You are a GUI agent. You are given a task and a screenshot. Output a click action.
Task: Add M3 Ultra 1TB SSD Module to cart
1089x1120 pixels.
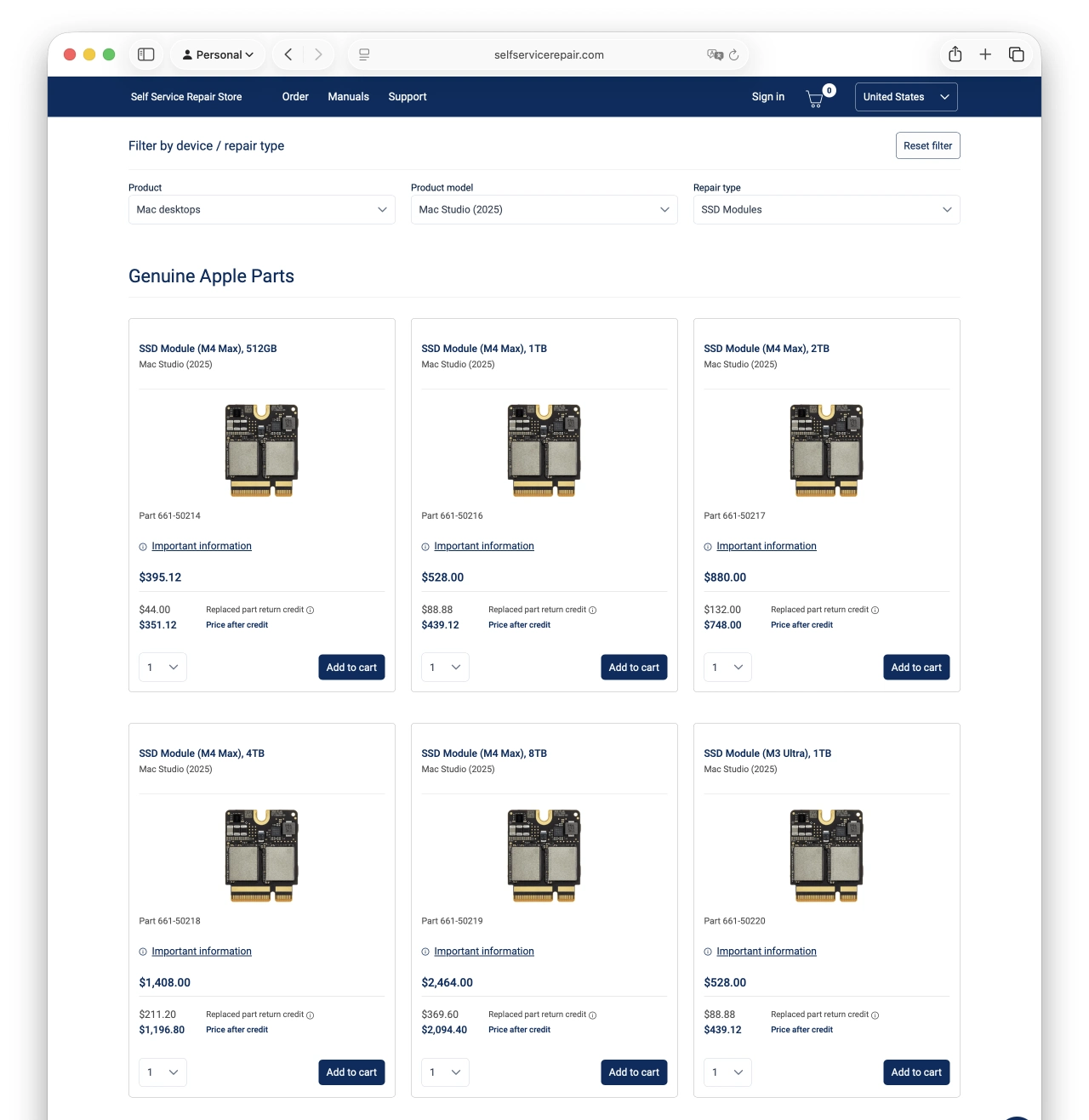click(x=916, y=1072)
